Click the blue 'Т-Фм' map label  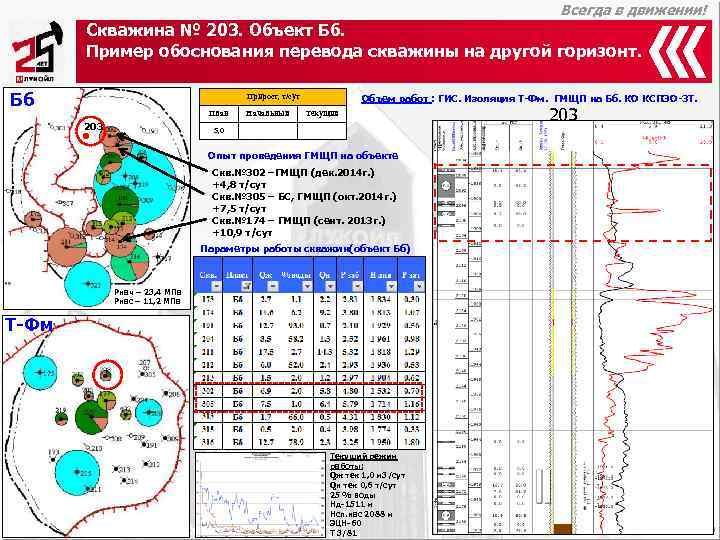coord(29,326)
